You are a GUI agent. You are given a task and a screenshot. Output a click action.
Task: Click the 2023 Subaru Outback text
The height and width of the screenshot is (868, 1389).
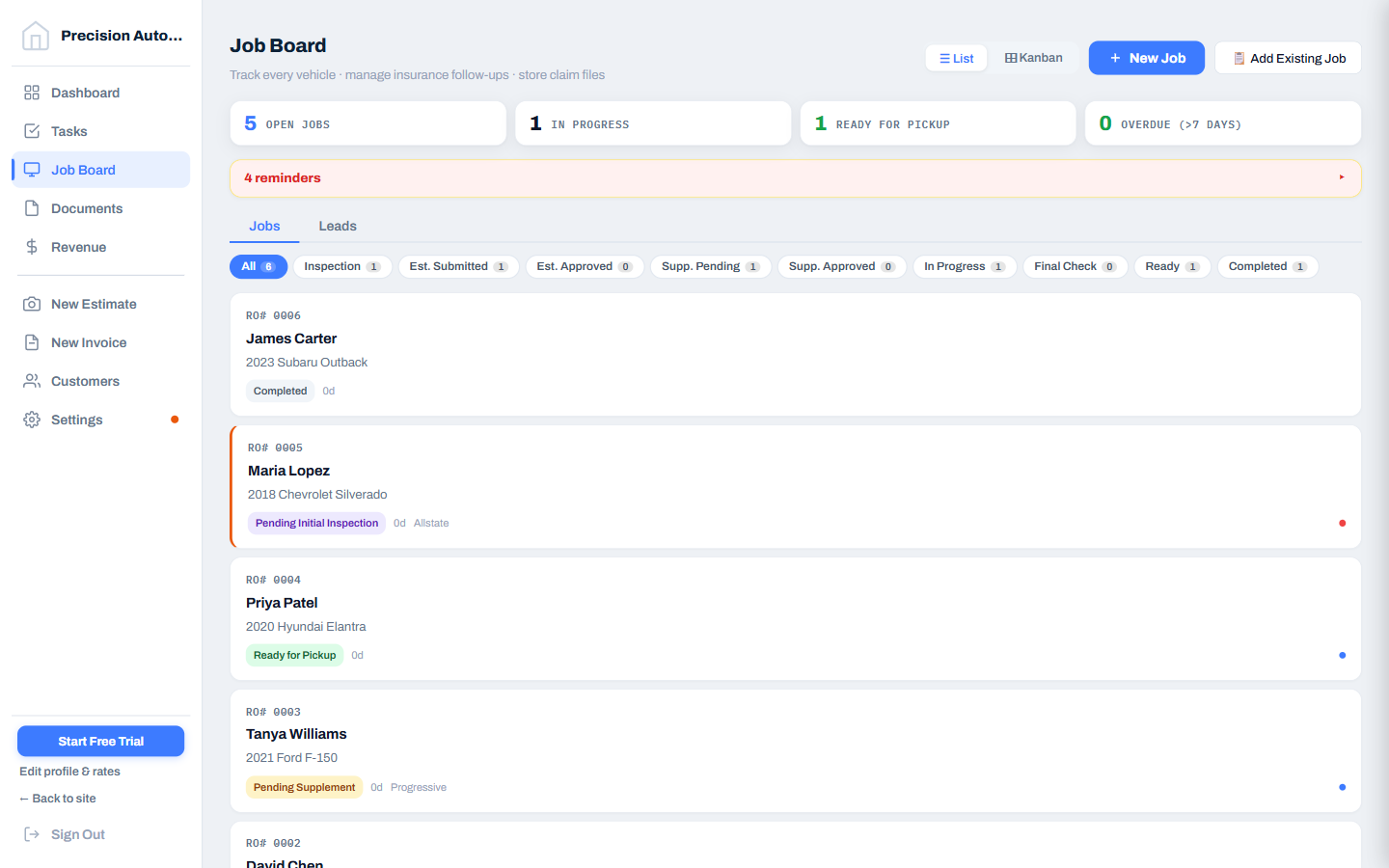click(307, 363)
